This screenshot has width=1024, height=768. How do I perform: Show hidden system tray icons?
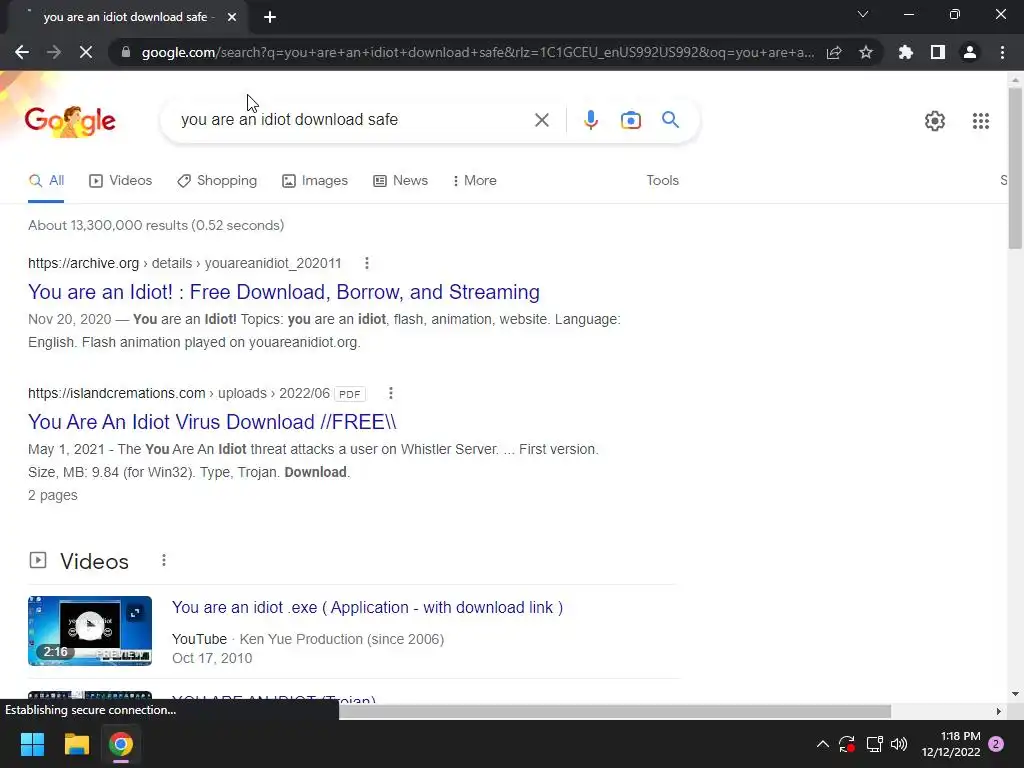pos(823,744)
